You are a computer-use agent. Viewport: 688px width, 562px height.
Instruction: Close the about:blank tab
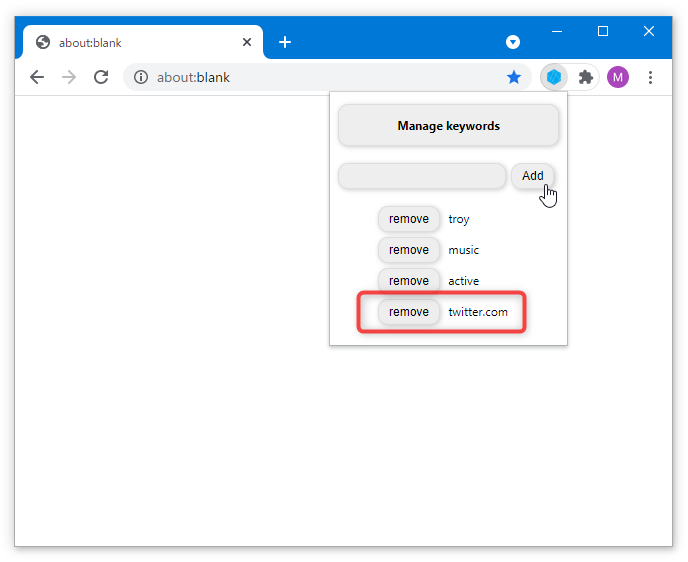pos(247,42)
